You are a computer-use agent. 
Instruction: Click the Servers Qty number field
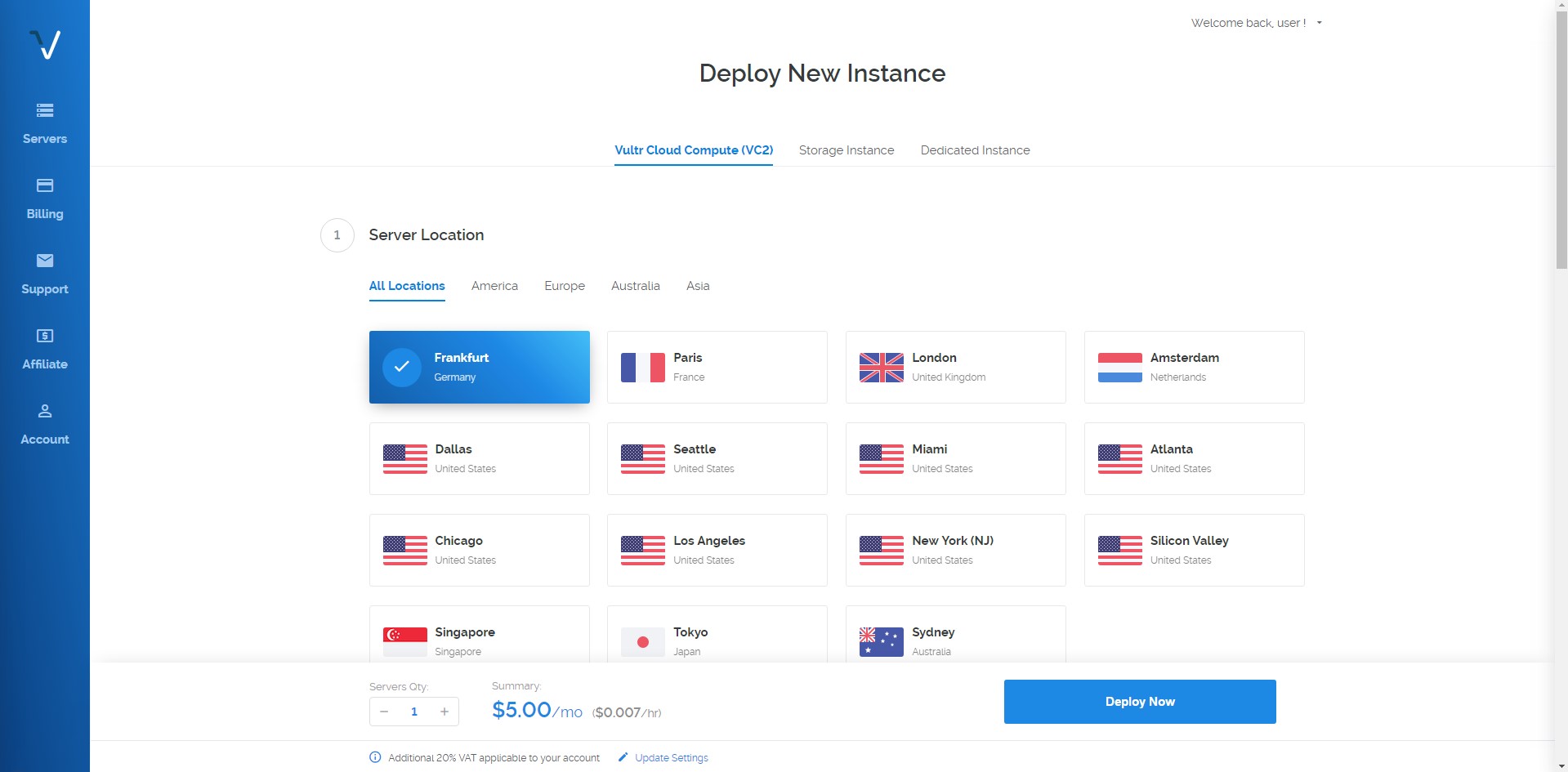click(x=414, y=712)
